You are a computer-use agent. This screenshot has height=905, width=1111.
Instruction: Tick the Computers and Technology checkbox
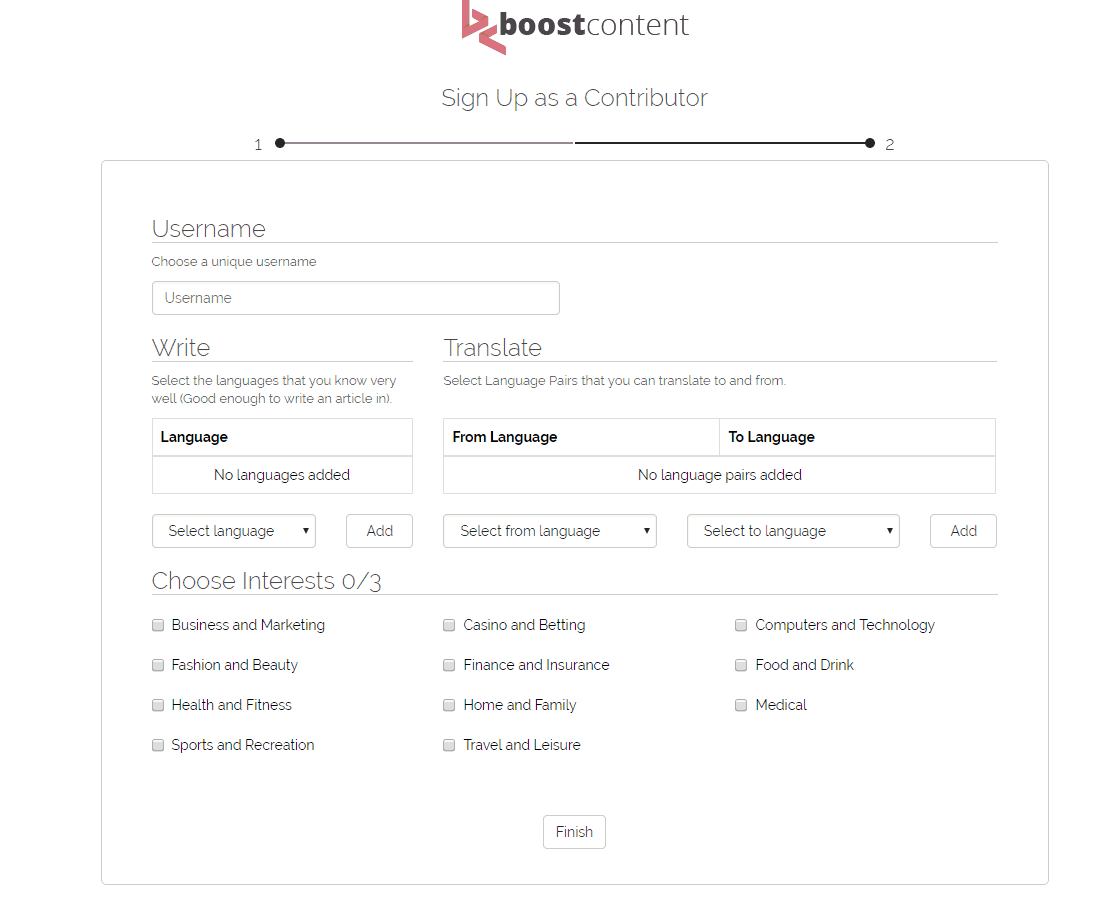tap(741, 625)
